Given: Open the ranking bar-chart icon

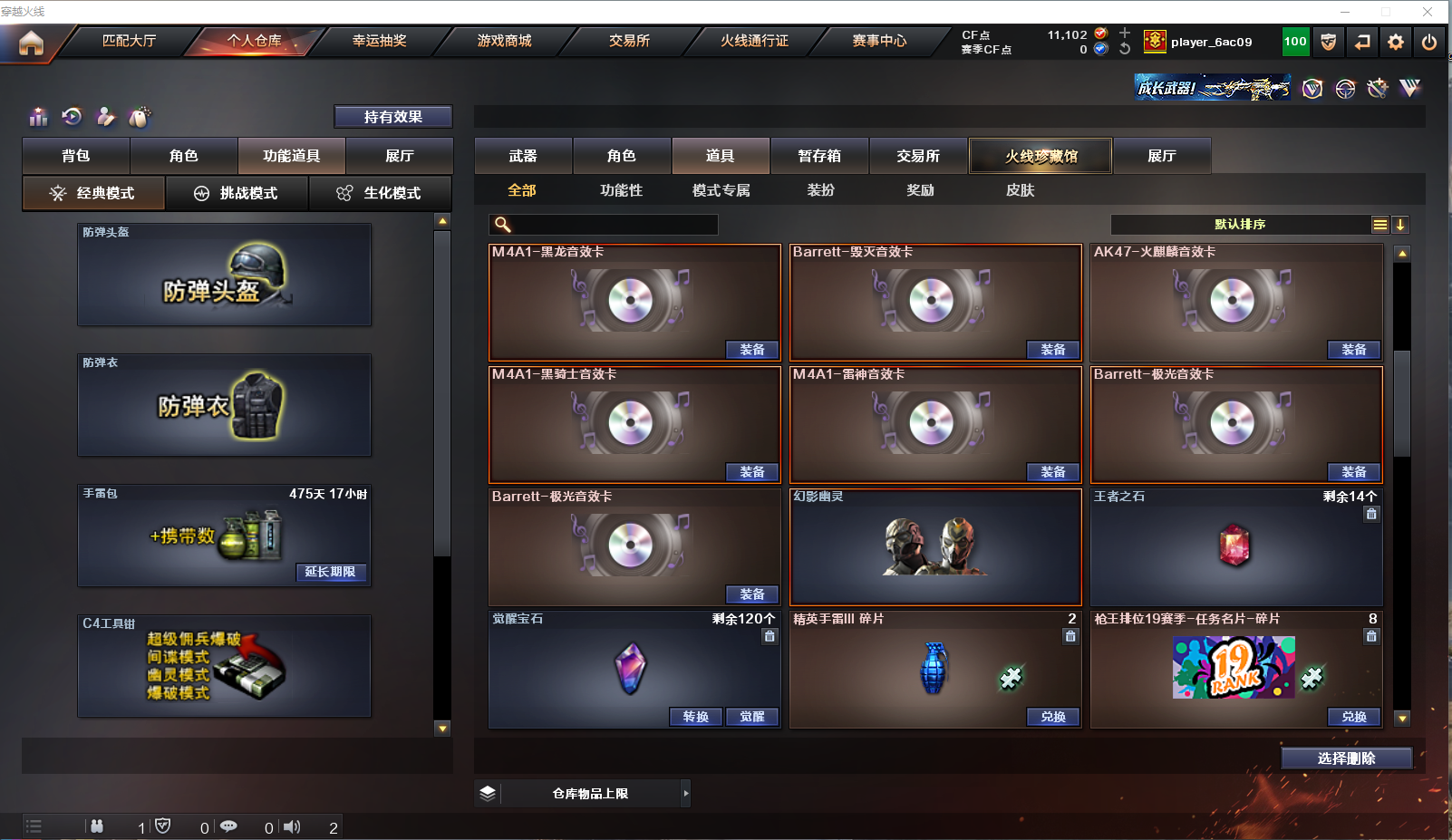Looking at the screenshot, I should click(38, 116).
